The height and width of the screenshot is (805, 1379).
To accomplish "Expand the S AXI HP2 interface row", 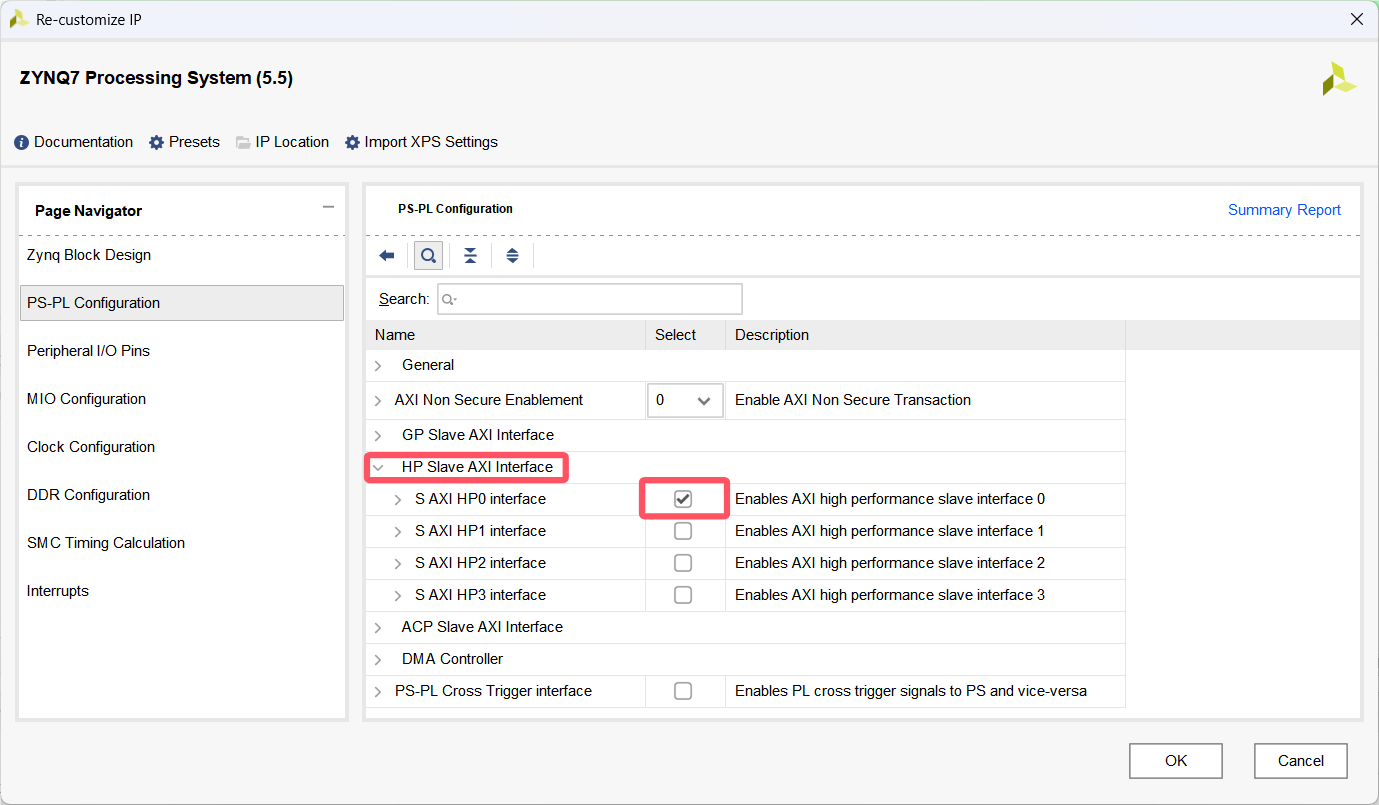I will (x=397, y=563).
